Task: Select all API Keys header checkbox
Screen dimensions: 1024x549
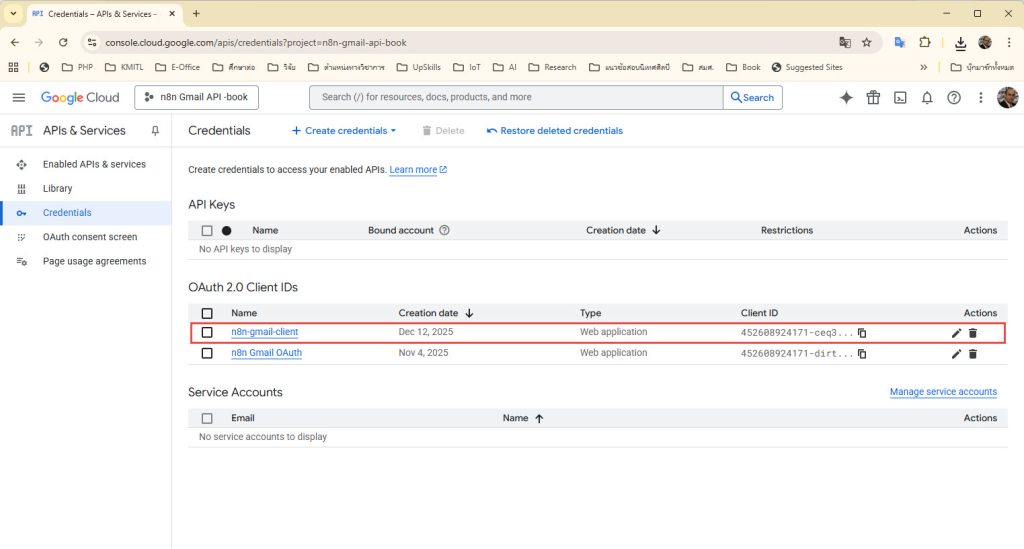Action: [207, 230]
